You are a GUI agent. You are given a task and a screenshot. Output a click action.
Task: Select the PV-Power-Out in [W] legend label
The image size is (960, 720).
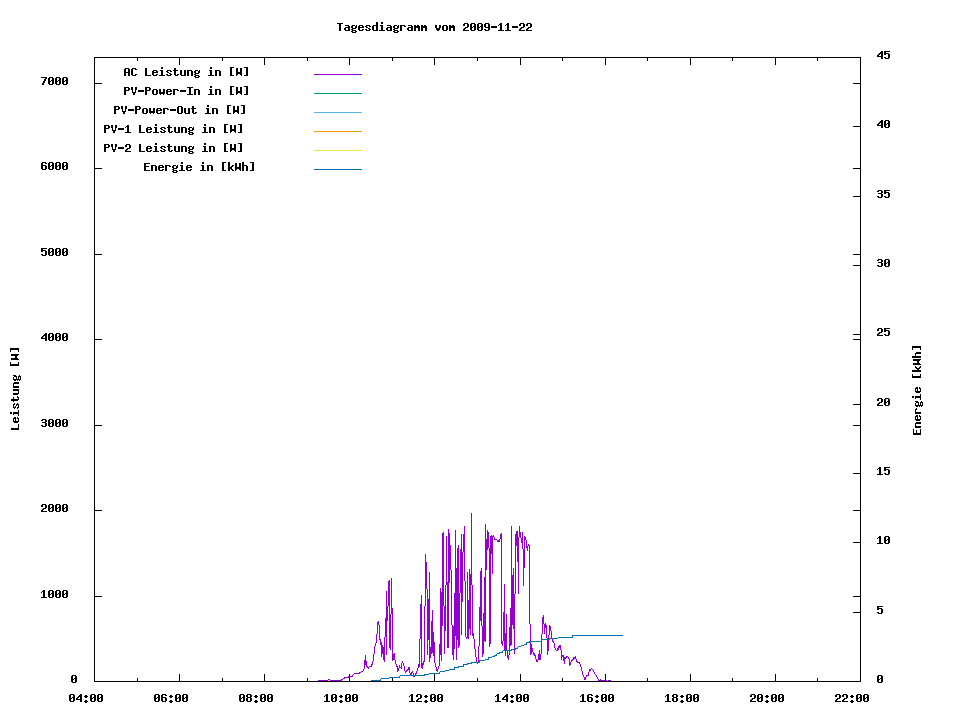pos(180,110)
